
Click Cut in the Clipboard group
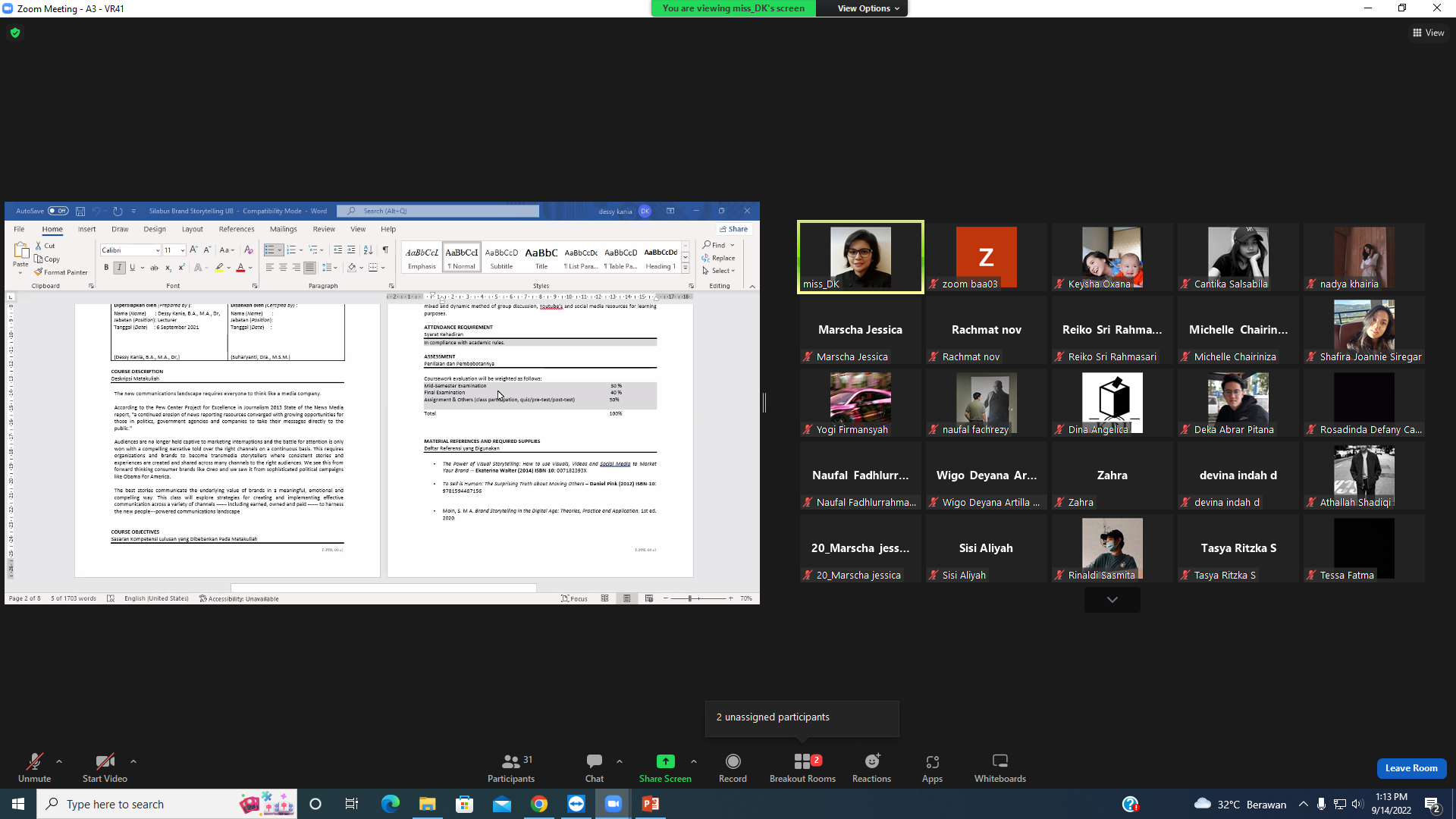45,246
